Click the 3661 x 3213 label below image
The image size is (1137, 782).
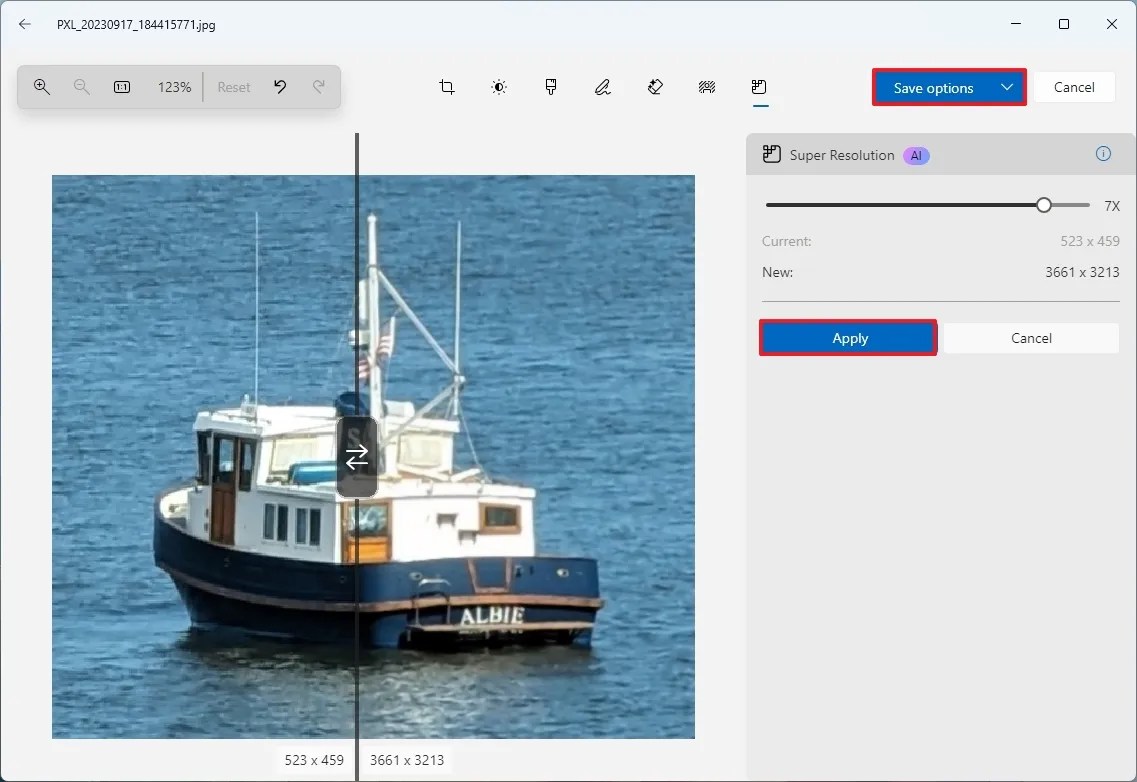tap(407, 760)
